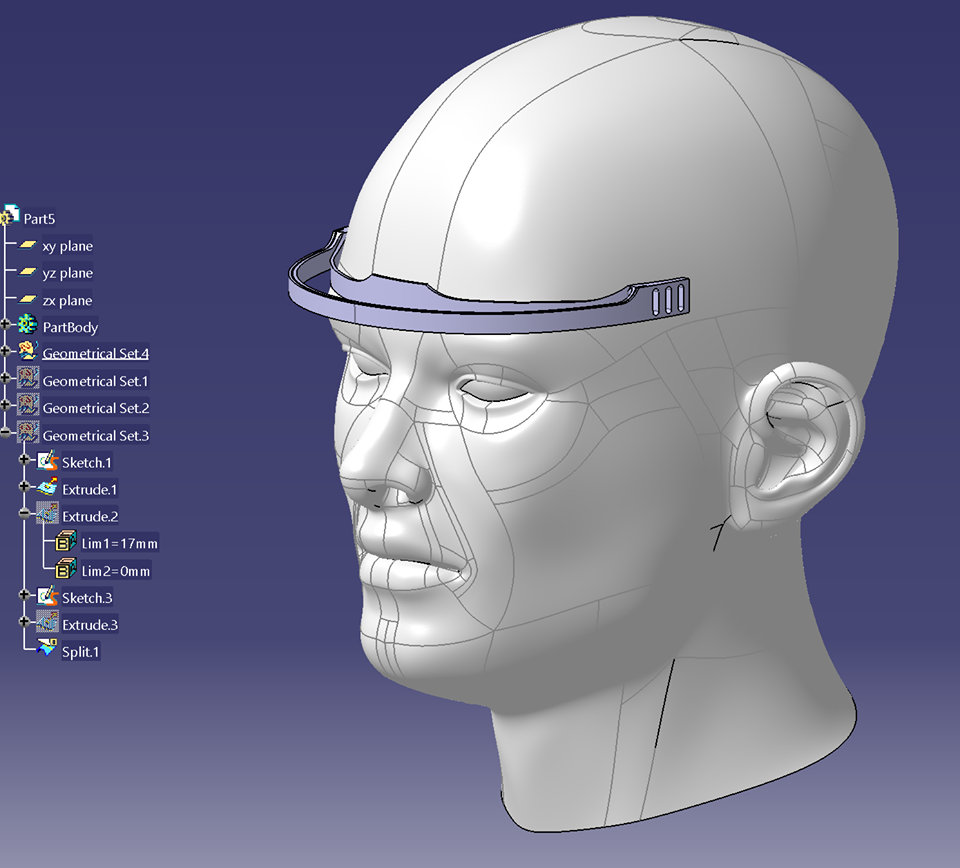Collapse the Geometrical Set.3 node

point(6,433)
